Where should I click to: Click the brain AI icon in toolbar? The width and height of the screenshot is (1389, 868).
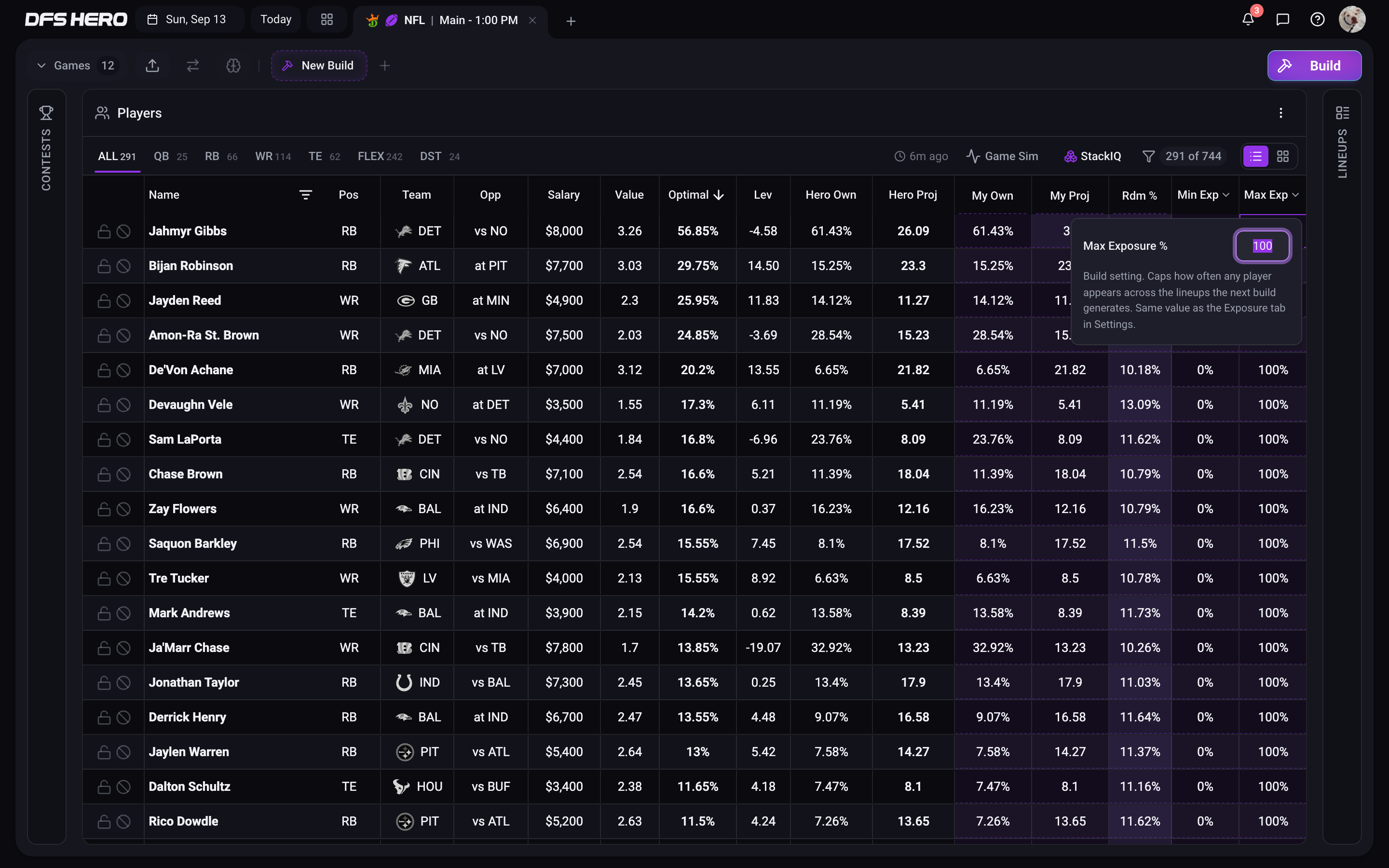[x=233, y=66]
